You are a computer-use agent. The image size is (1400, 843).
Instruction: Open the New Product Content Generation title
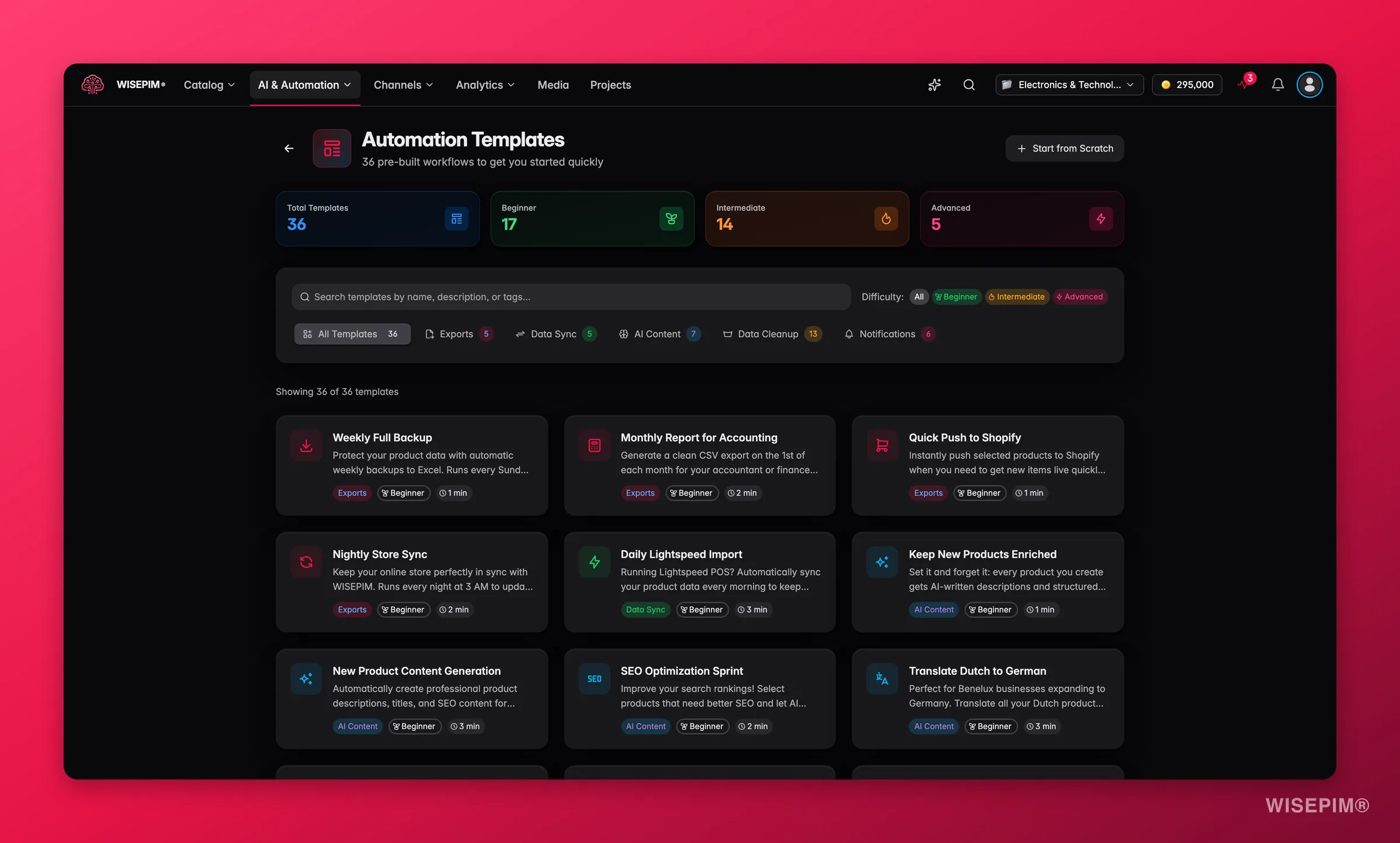coord(416,671)
